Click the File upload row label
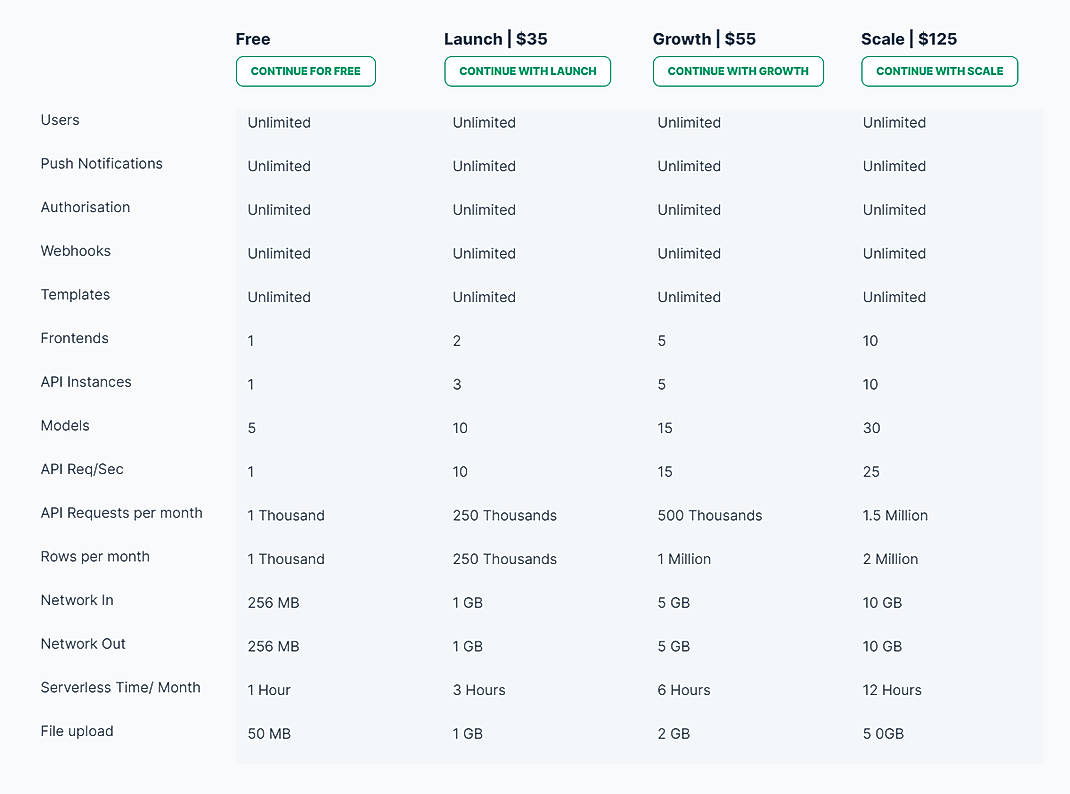Screen dimensions: 1070x794 [x=77, y=731]
